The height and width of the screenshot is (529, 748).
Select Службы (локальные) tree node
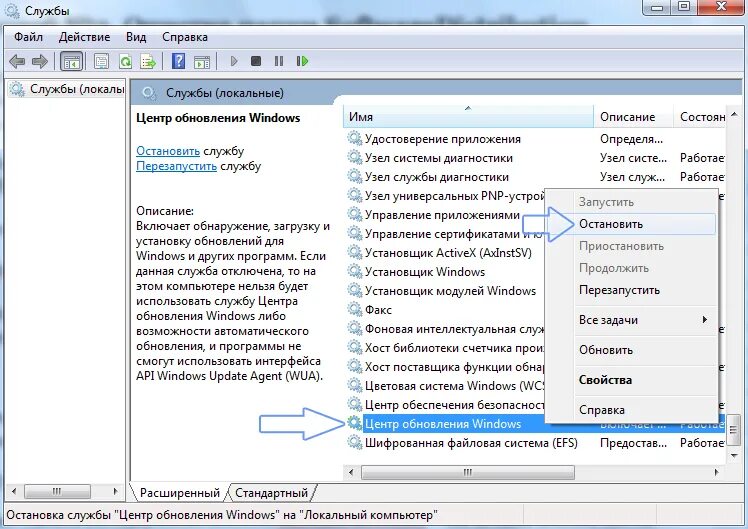click(x=67, y=89)
